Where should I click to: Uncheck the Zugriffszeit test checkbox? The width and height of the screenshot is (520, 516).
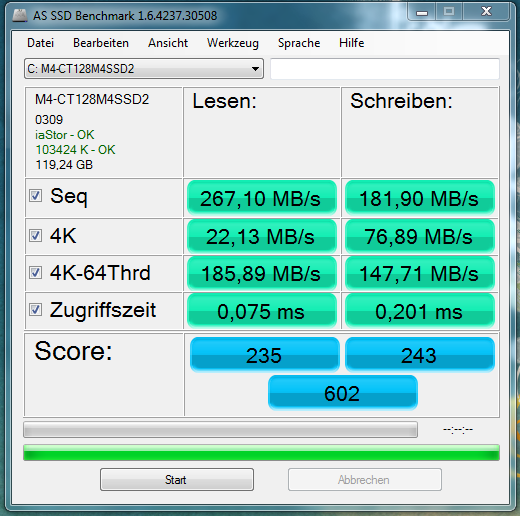(35, 310)
